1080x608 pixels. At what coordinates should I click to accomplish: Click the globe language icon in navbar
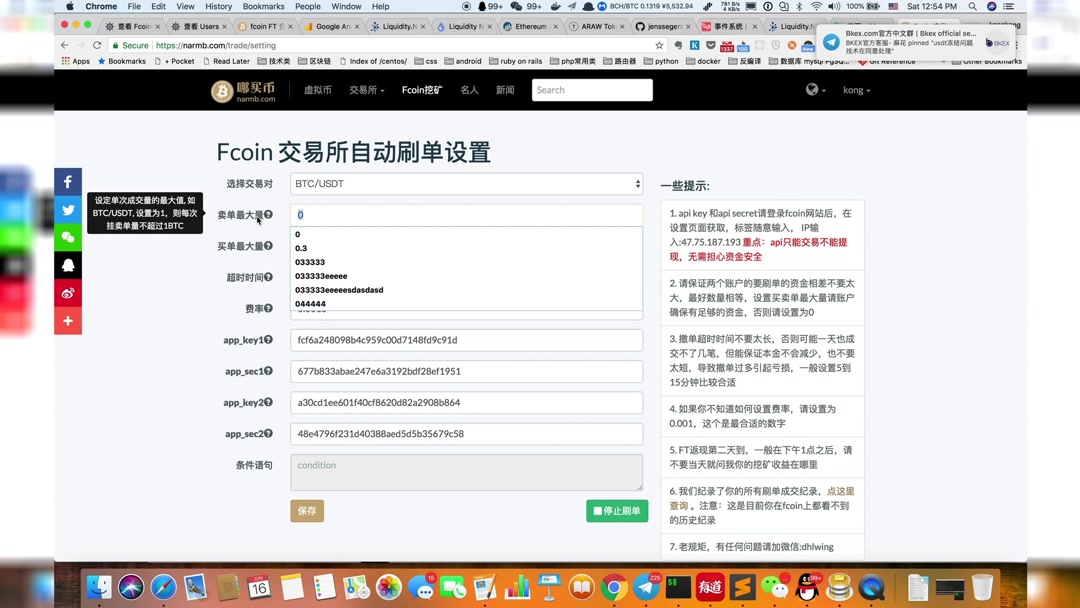pos(812,89)
